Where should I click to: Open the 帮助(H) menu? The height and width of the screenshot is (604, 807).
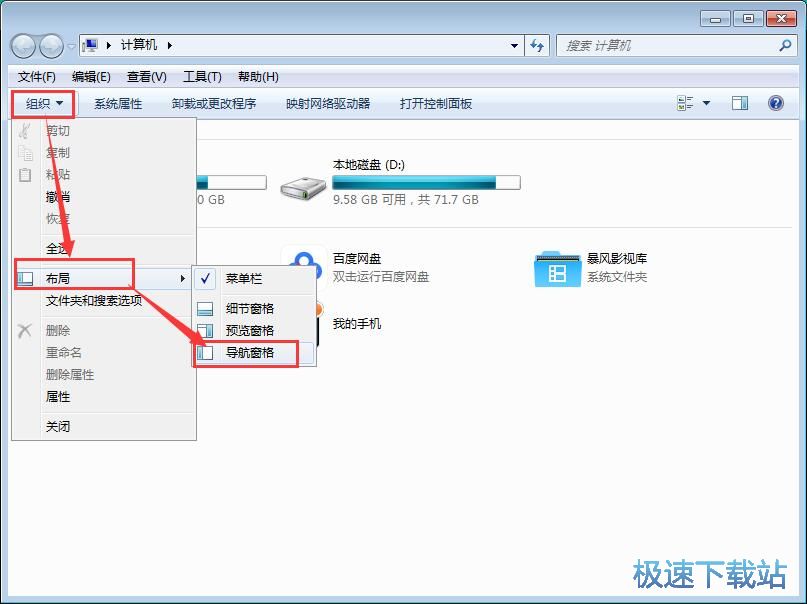(x=258, y=77)
